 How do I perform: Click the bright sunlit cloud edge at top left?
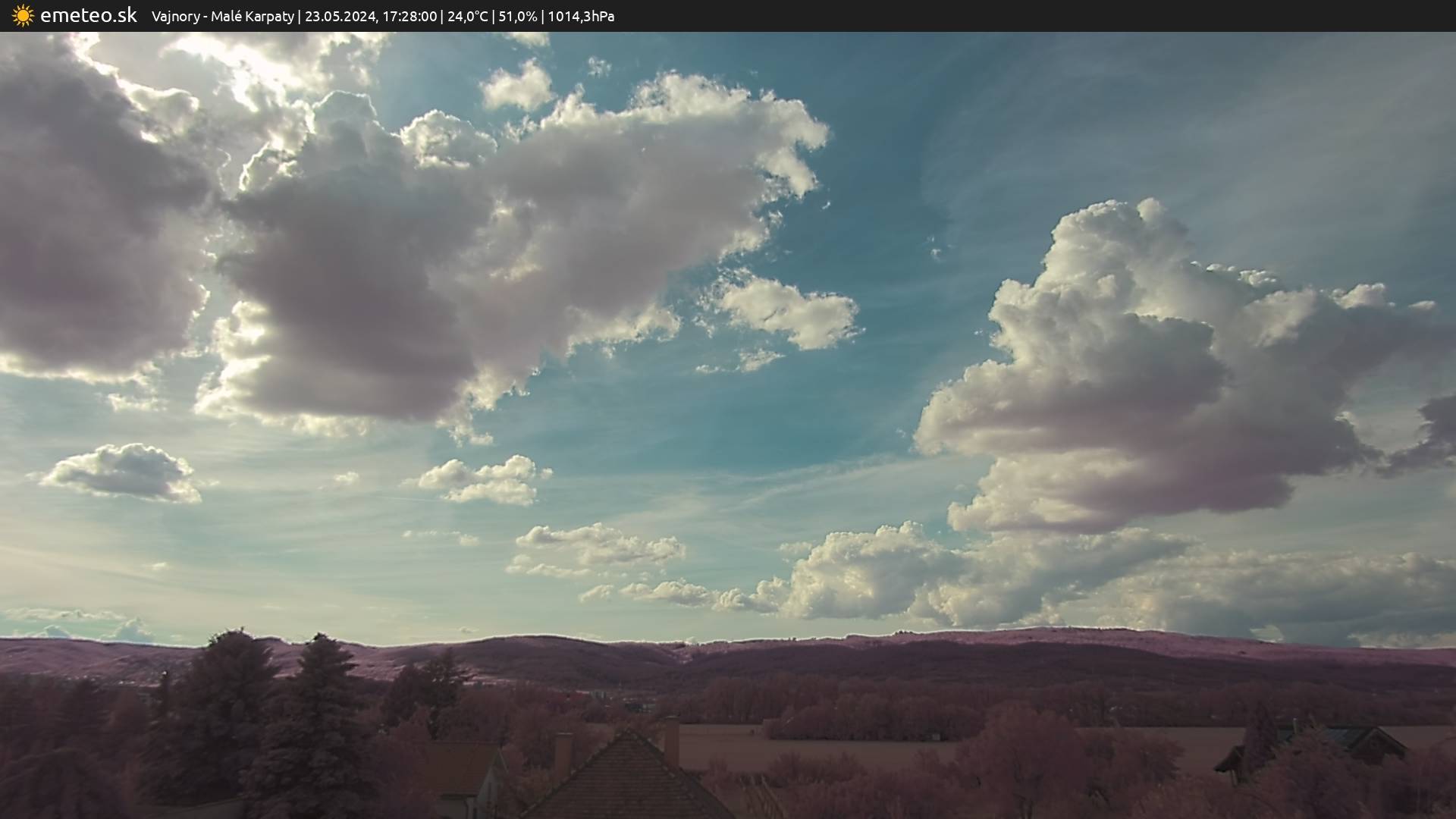(x=250, y=68)
